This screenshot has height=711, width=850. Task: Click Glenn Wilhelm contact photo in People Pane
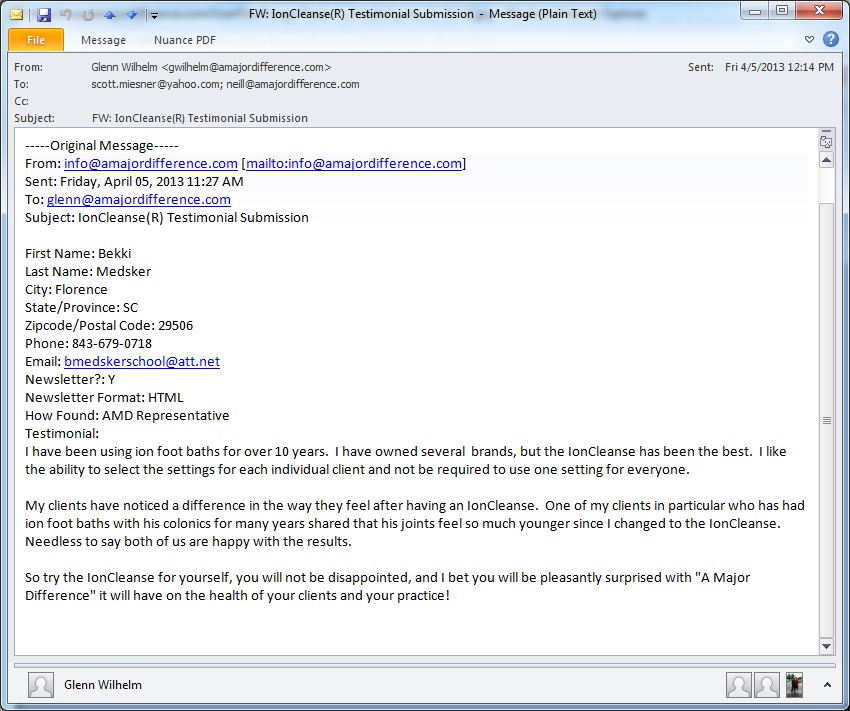pyautogui.click(x=41, y=686)
